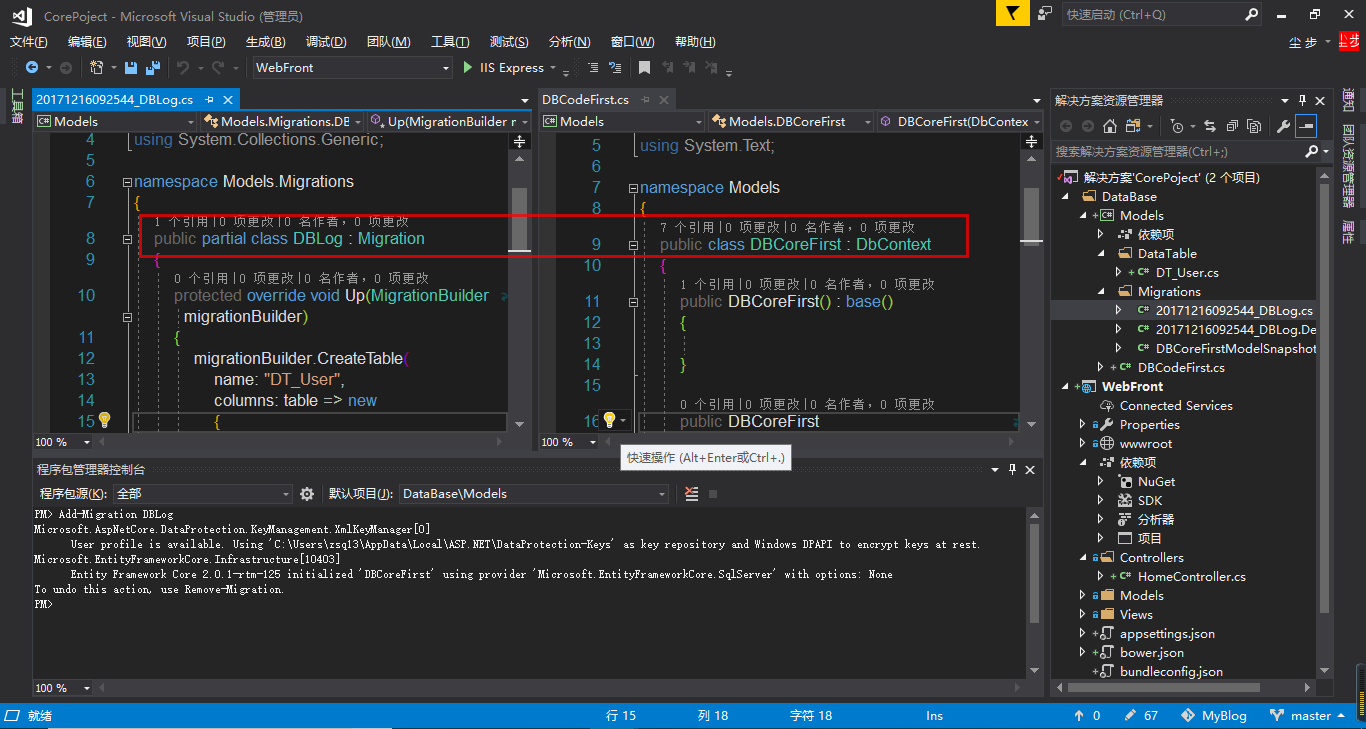This screenshot has width=1366, height=729.
Task: Open the 工具箱 side panel tab
Action: 17,106
